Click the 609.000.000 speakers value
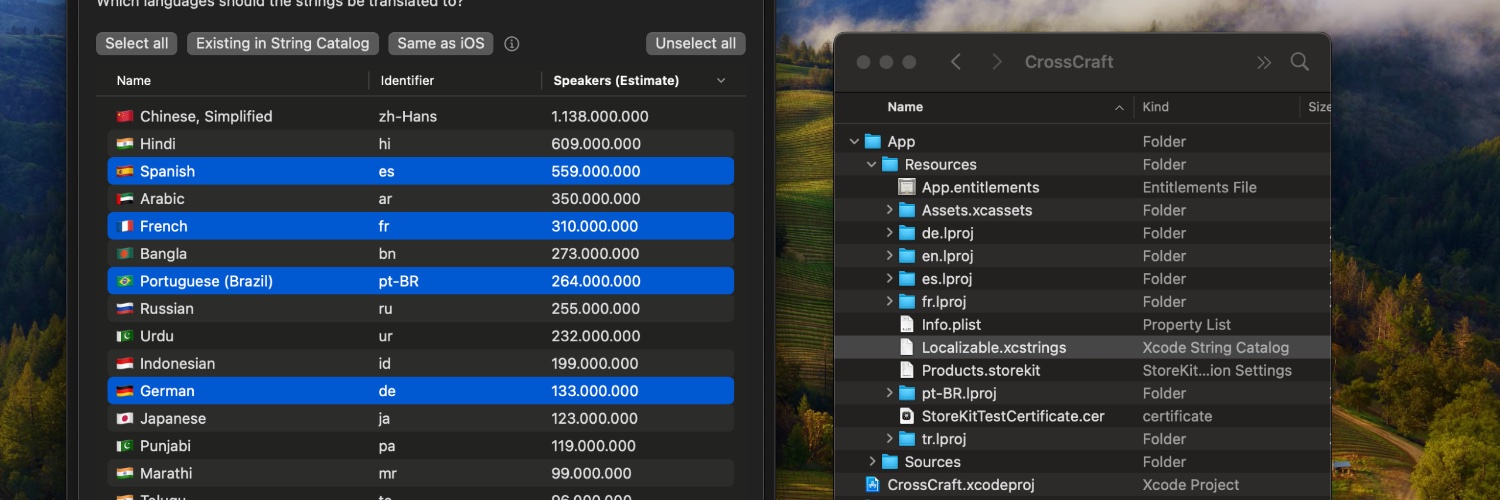Screen dimensions: 1500x500 pyautogui.click(x=596, y=144)
